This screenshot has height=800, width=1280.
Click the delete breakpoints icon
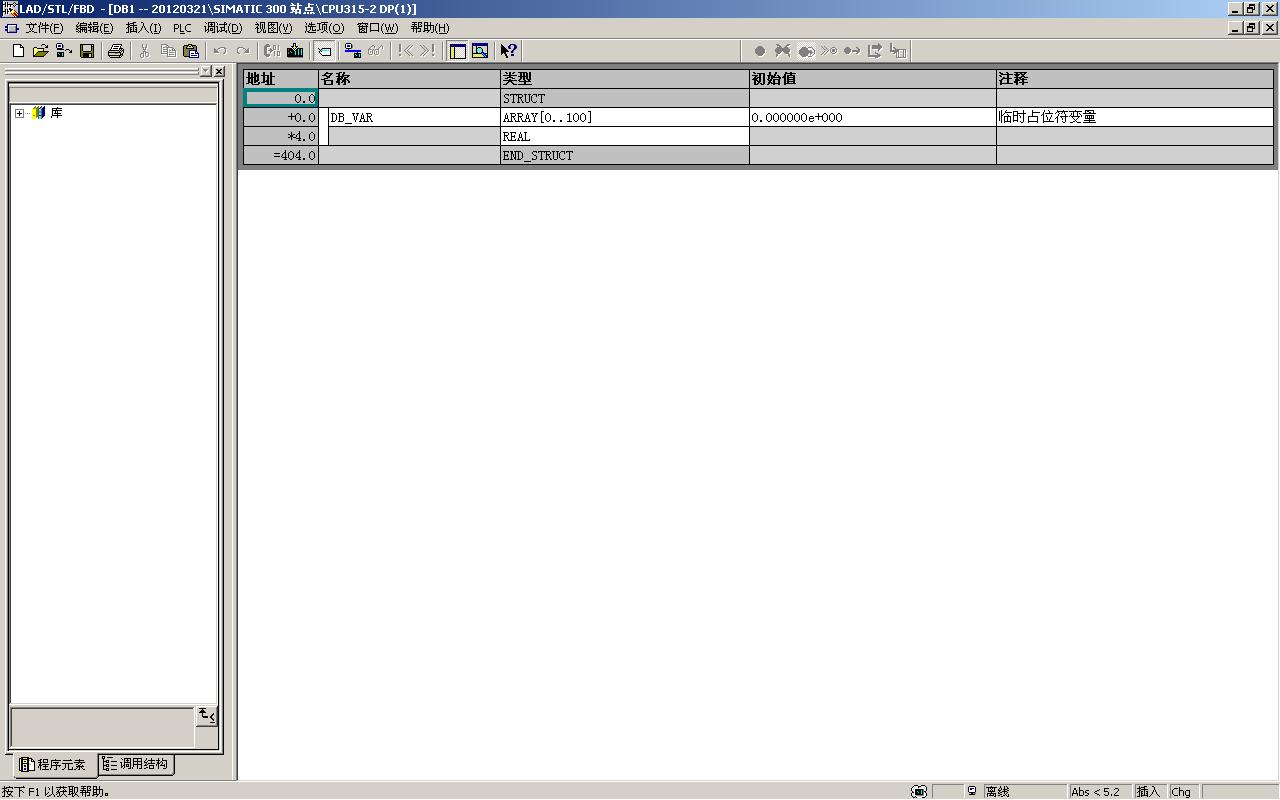(783, 51)
